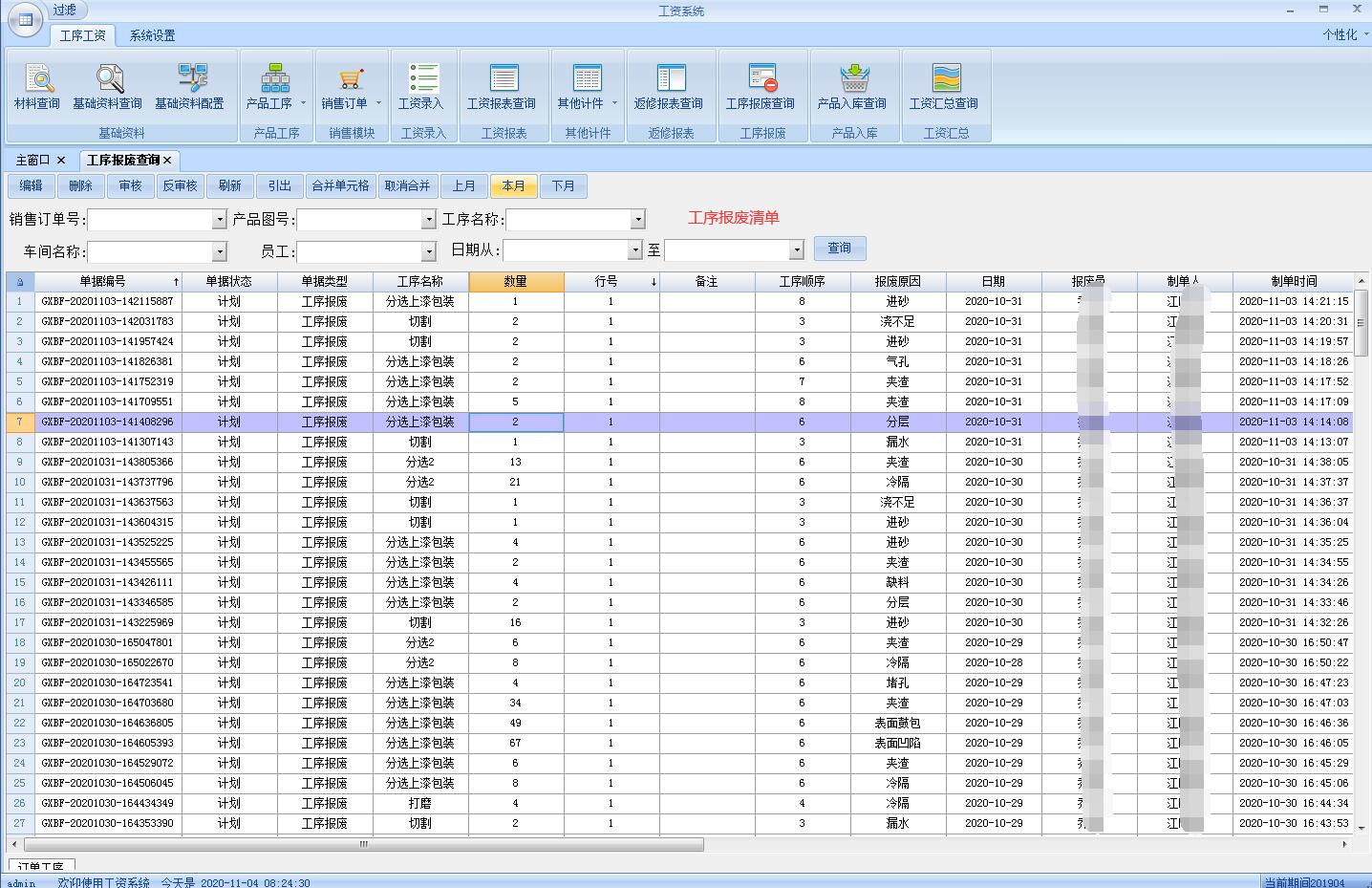Screen dimensions: 1372x888
Task: Expand the 销售订单号 dropdown
Action: [219, 220]
